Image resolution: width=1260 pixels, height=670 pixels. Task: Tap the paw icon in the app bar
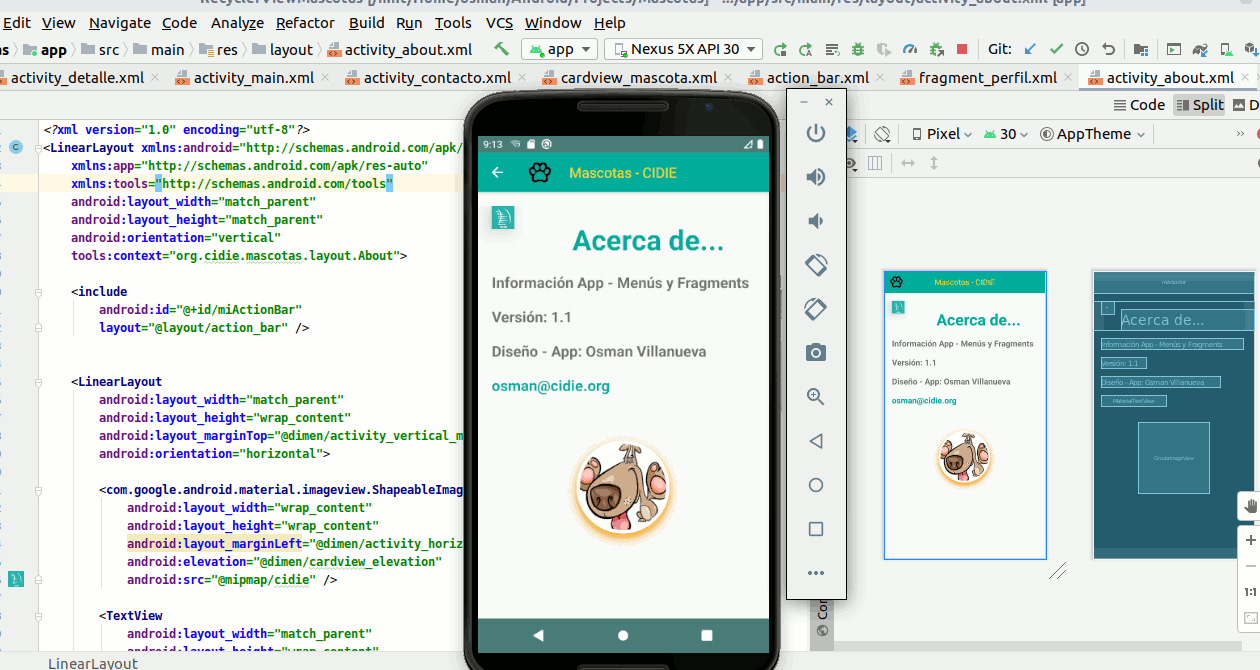[540, 173]
